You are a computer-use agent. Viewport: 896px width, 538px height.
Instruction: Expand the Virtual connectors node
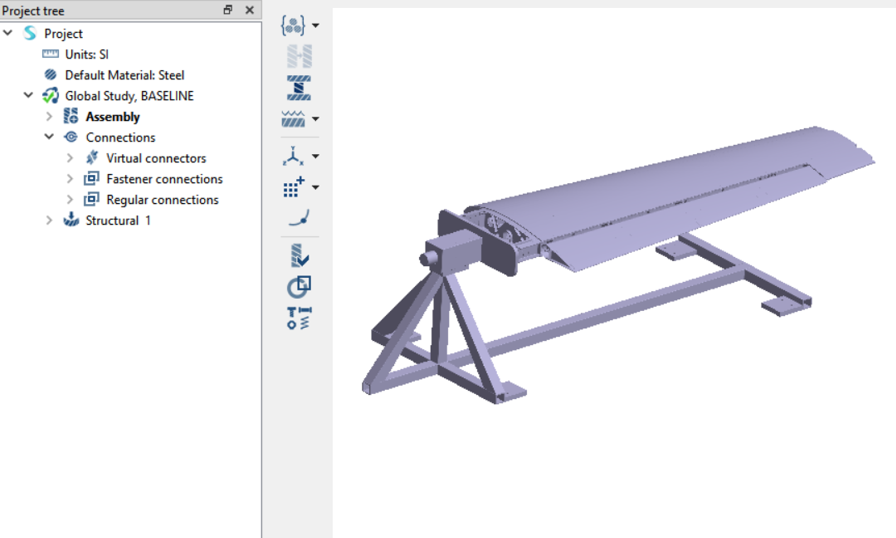70,158
